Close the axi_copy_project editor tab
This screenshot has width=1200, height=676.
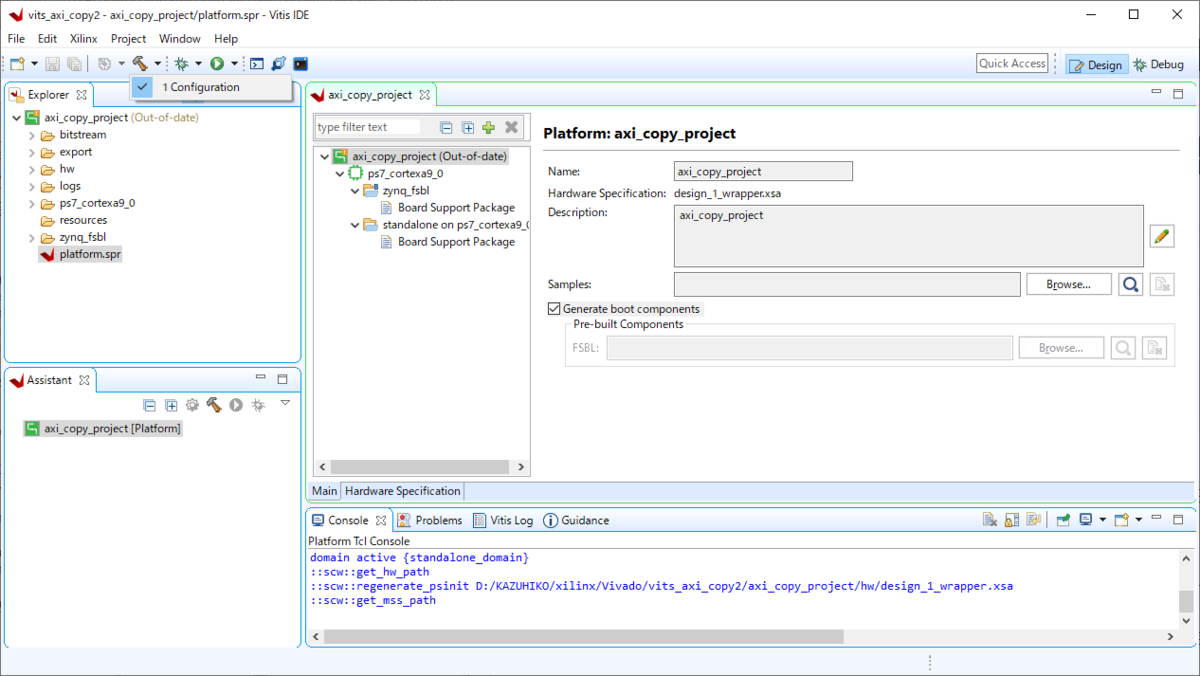tap(424, 95)
